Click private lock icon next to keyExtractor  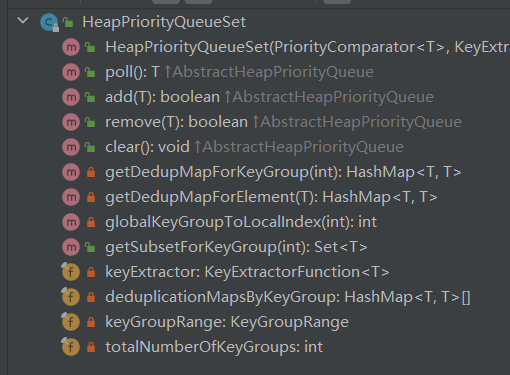[91, 272]
